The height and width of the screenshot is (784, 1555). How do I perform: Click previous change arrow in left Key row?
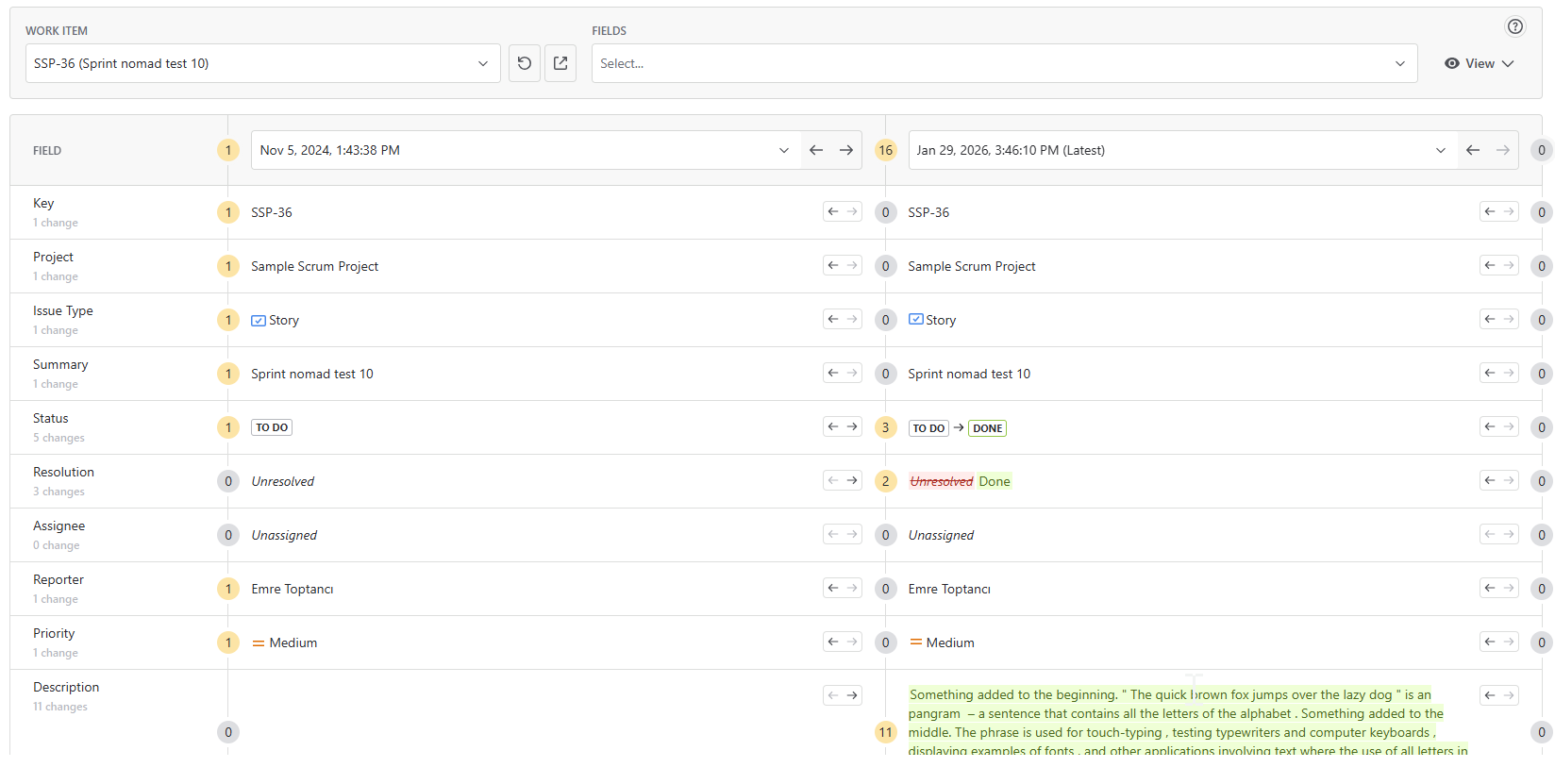click(x=832, y=211)
